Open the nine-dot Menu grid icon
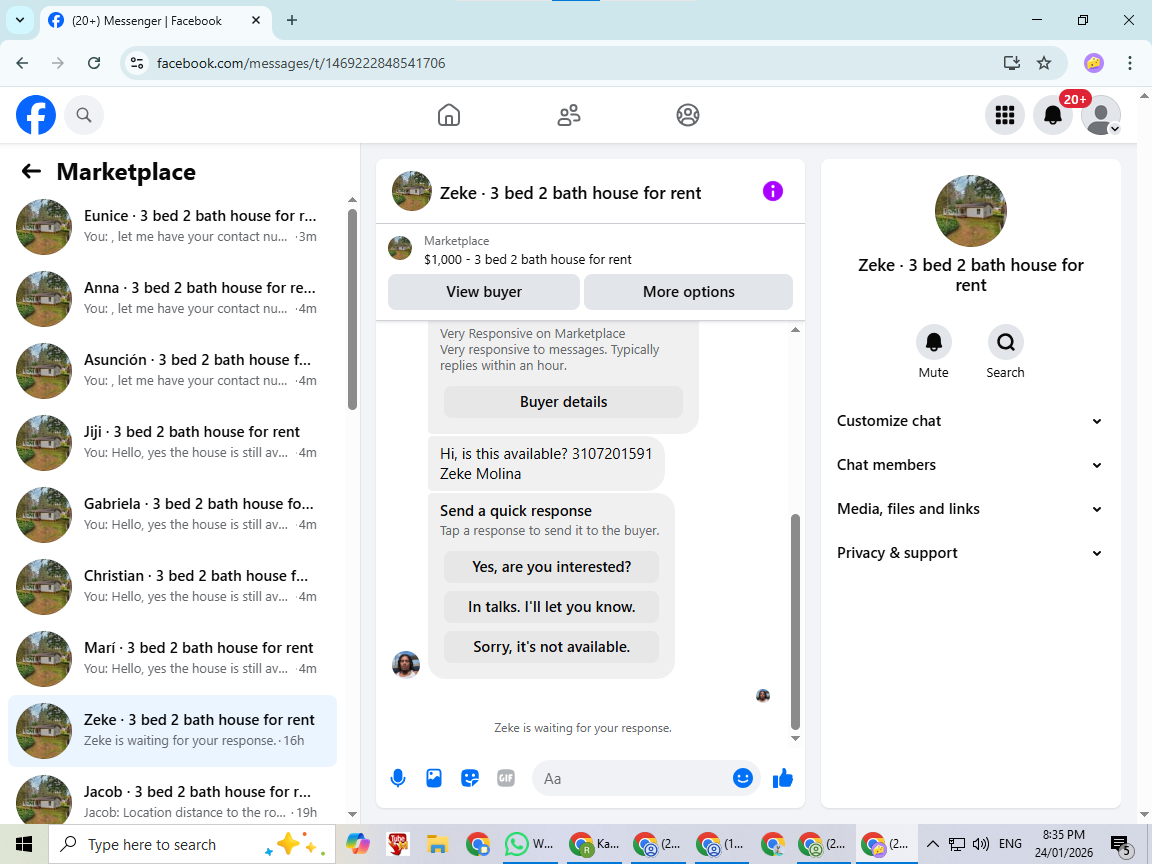Screen dimensions: 1152x864 coord(1004,115)
